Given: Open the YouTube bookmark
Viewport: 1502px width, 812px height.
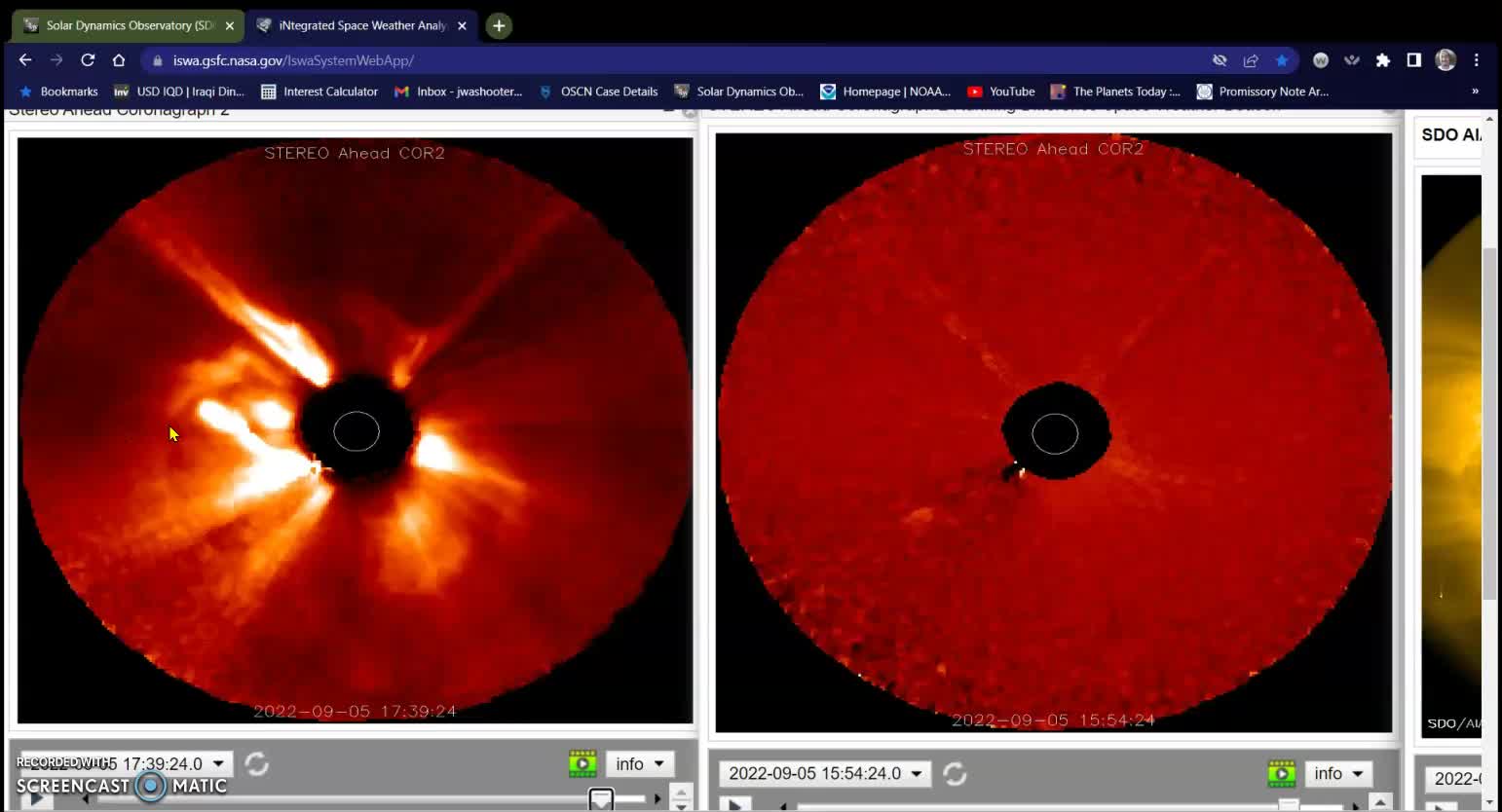Looking at the screenshot, I should click(1001, 92).
